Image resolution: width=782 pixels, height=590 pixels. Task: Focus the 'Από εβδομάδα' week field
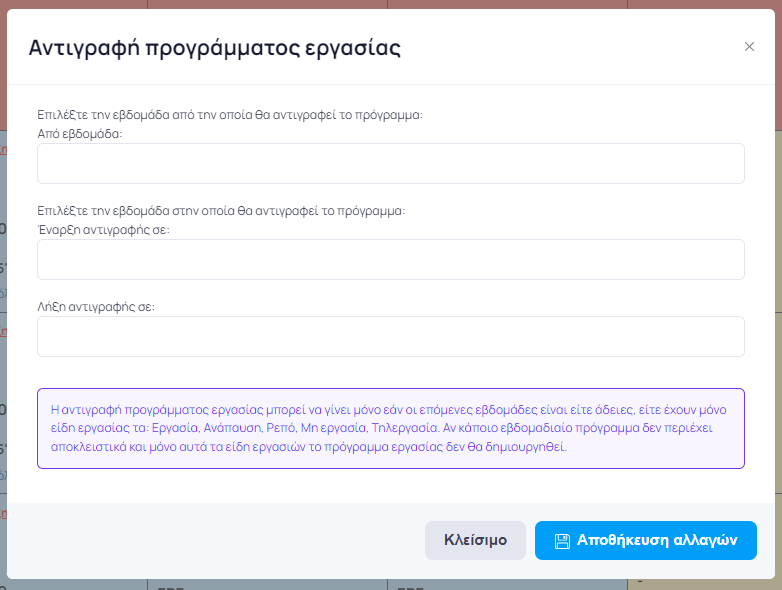click(390, 163)
